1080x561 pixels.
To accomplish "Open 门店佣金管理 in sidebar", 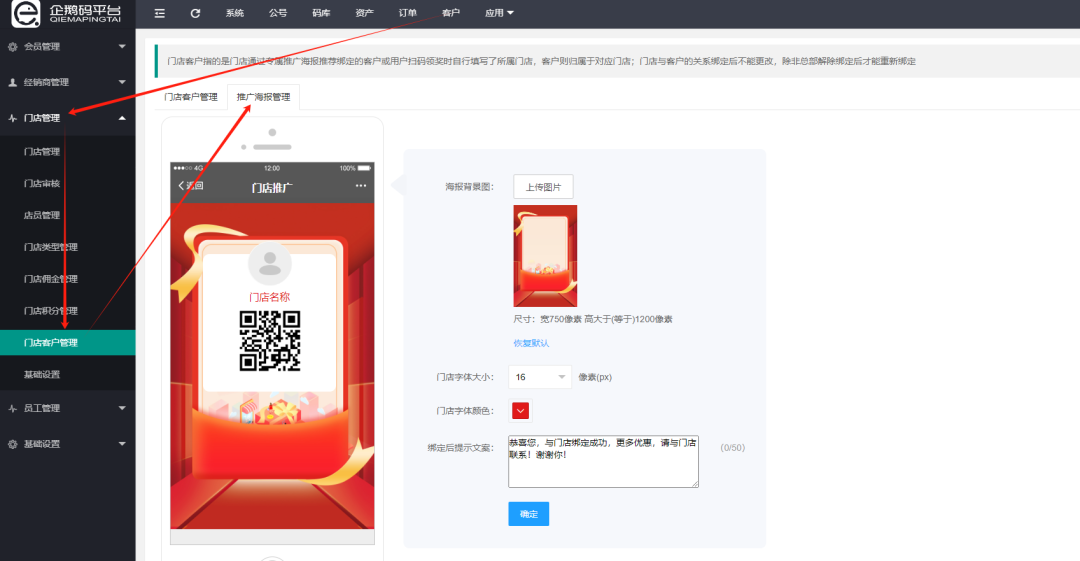I will coord(51,279).
